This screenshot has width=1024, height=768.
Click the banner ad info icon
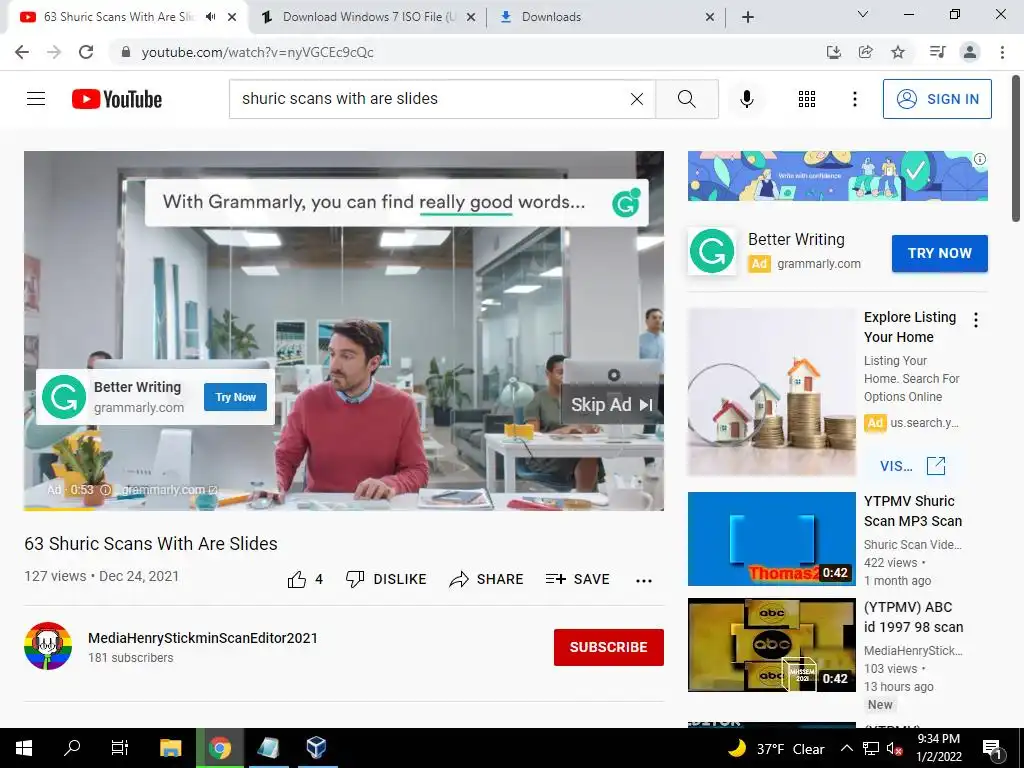980,159
